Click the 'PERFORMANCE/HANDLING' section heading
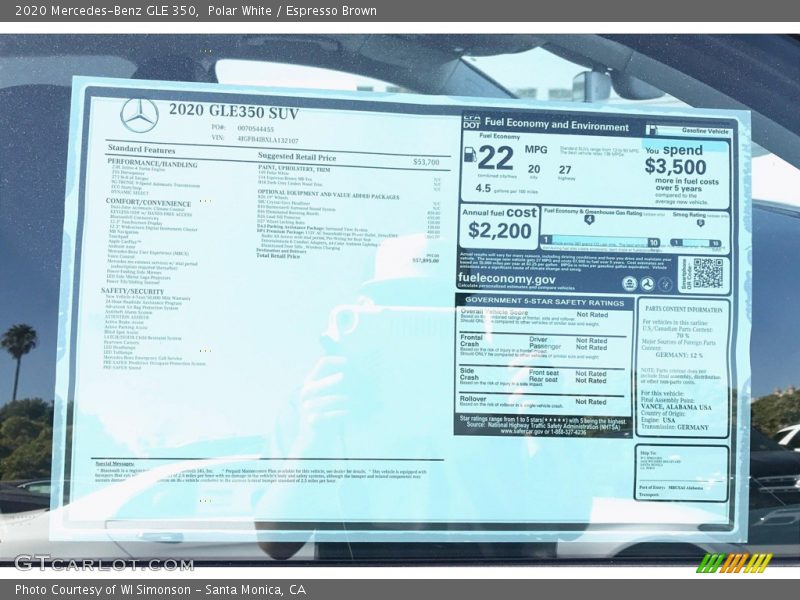The width and height of the screenshot is (800, 600). click(152, 164)
